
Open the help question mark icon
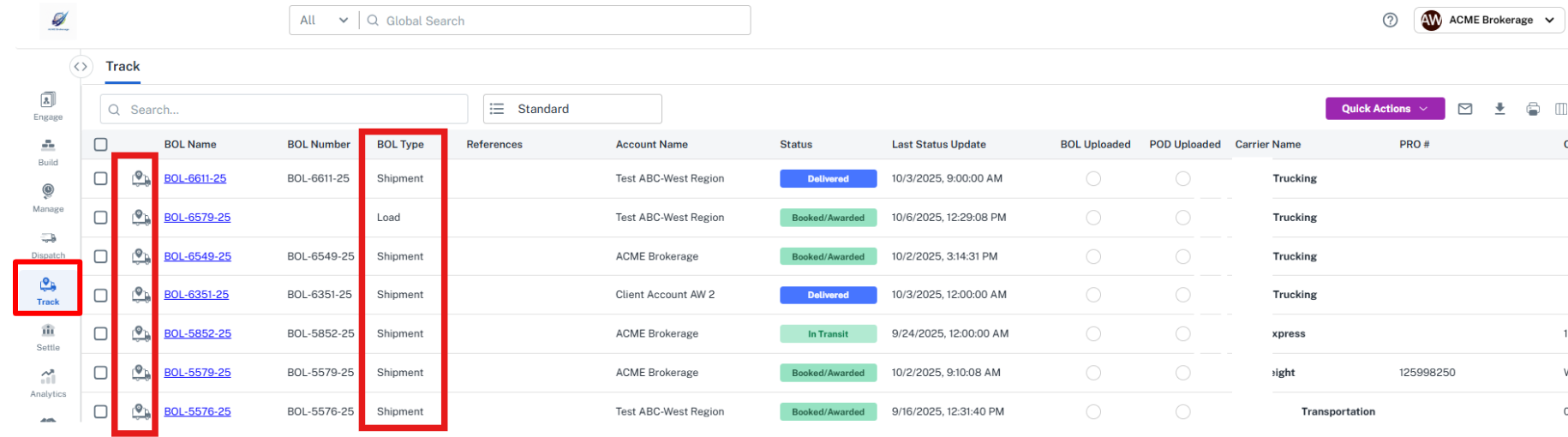tap(1390, 21)
